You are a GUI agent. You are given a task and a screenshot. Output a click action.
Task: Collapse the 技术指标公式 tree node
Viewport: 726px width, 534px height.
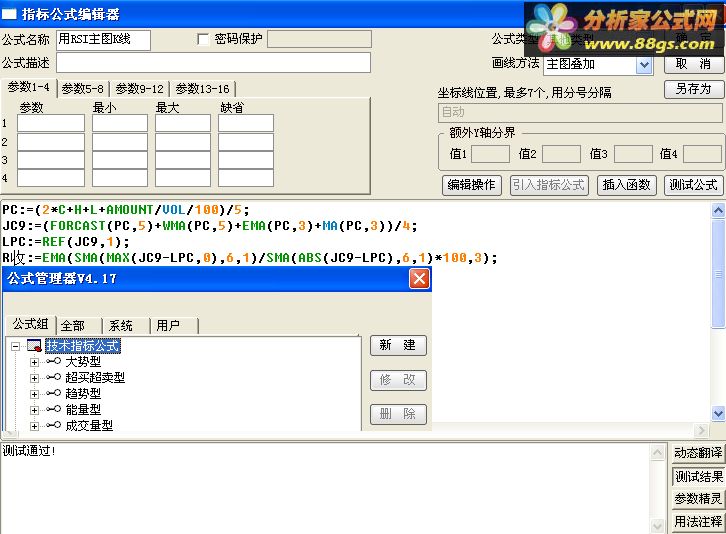coord(16,346)
